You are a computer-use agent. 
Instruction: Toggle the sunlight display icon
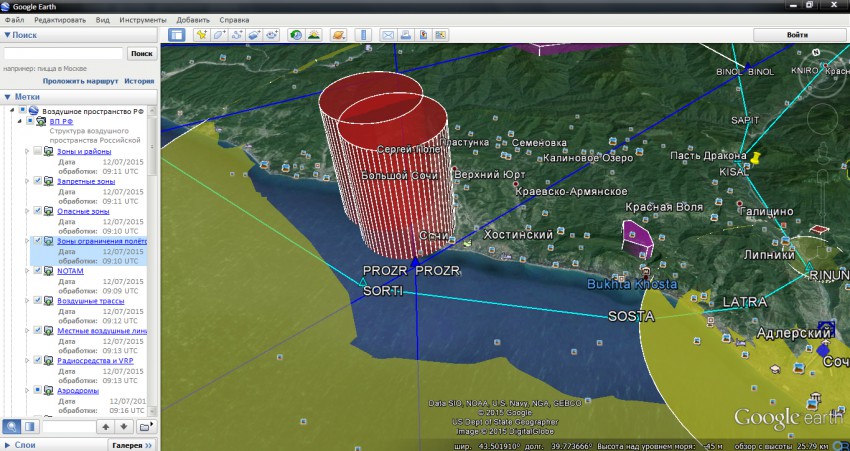(314, 35)
